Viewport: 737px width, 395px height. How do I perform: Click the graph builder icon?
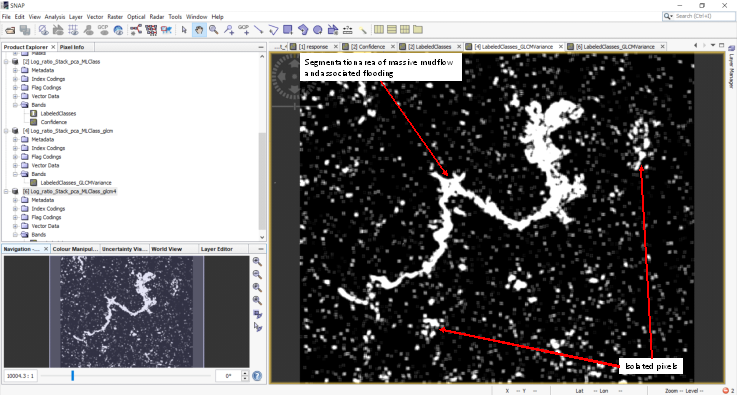pos(136,30)
